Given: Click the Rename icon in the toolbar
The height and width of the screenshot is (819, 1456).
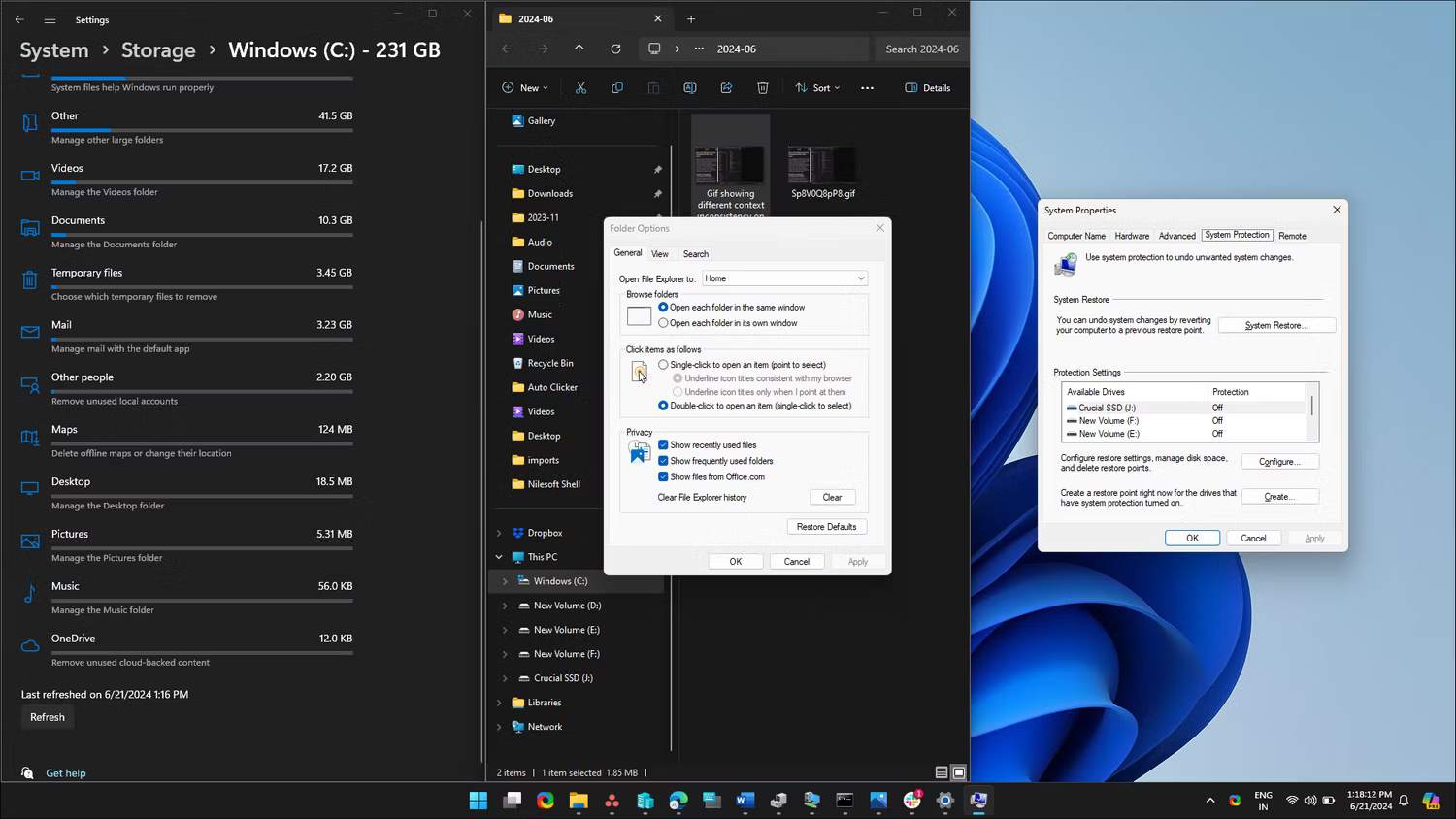Looking at the screenshot, I should pyautogui.click(x=690, y=87).
